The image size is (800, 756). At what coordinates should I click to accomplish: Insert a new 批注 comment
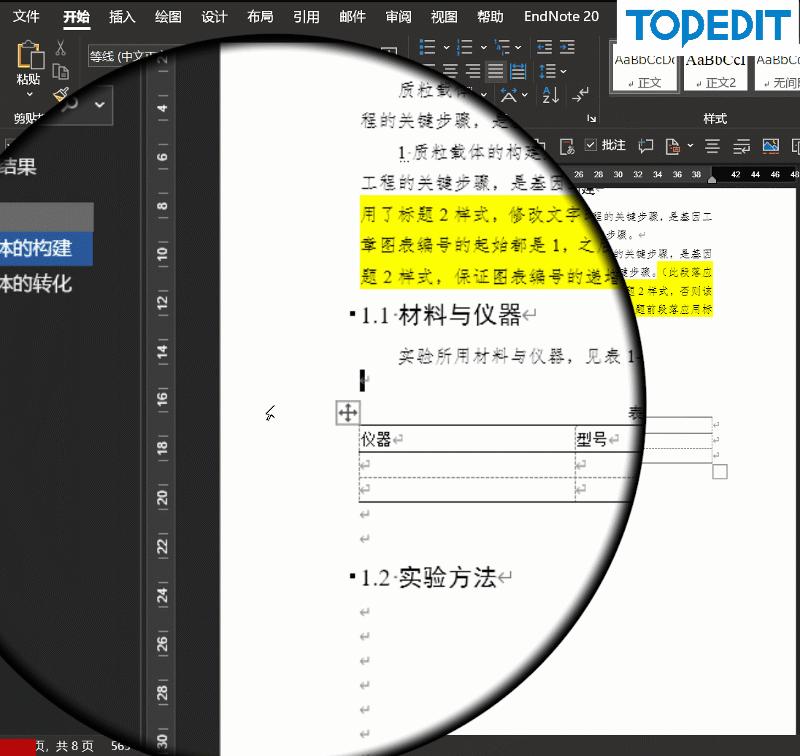pyautogui.click(x=646, y=147)
